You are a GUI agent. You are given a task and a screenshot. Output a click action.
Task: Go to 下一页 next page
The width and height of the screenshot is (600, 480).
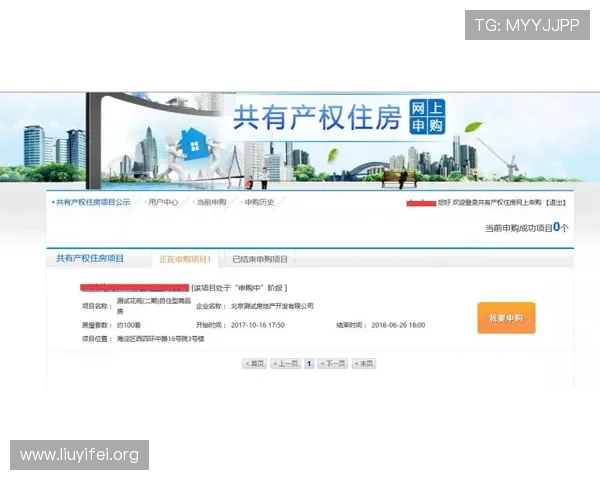click(x=333, y=363)
